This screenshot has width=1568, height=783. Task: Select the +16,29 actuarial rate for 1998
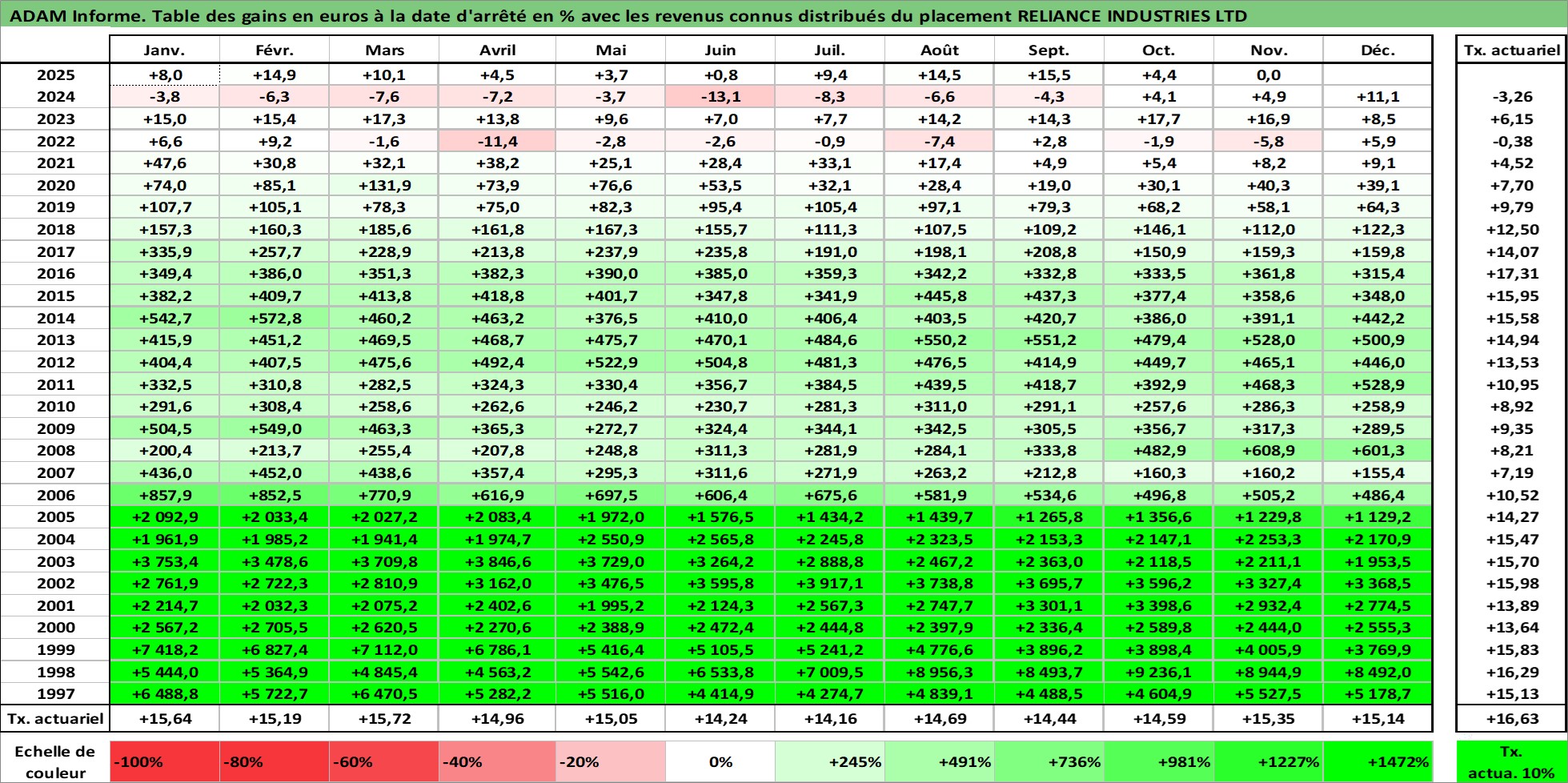[1511, 673]
